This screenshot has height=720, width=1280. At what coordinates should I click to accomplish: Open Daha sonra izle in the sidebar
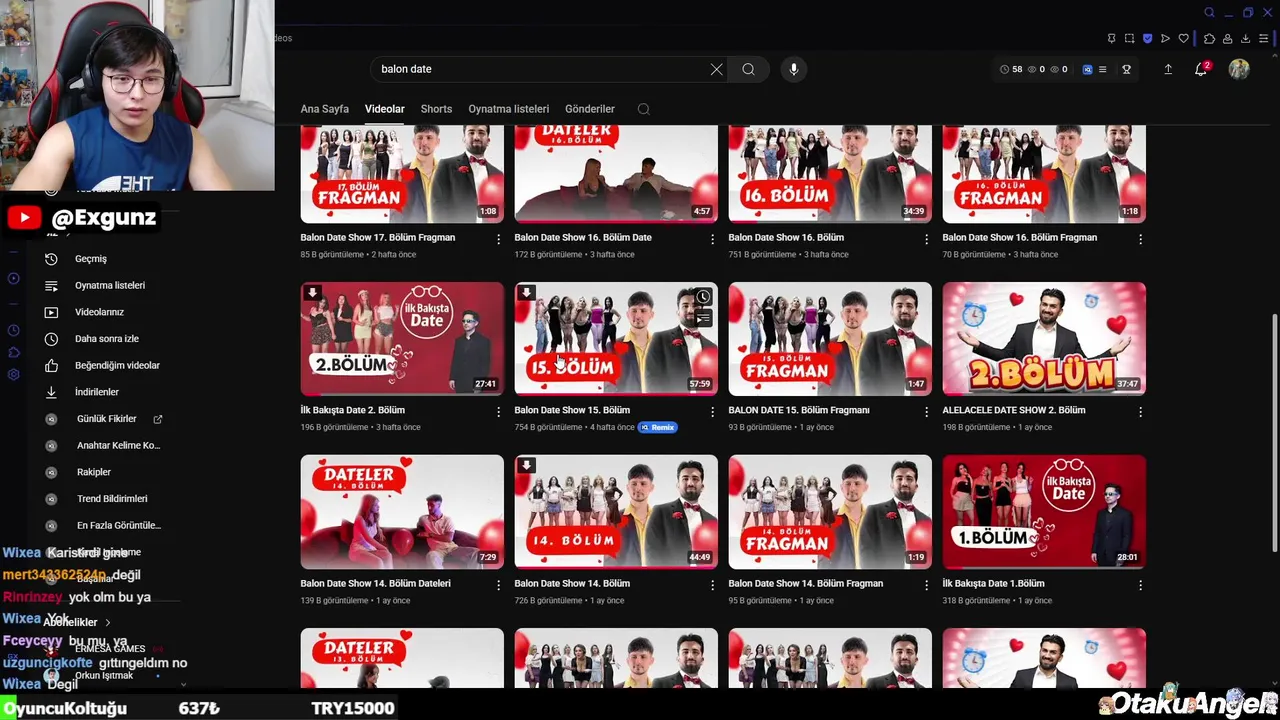coord(106,339)
